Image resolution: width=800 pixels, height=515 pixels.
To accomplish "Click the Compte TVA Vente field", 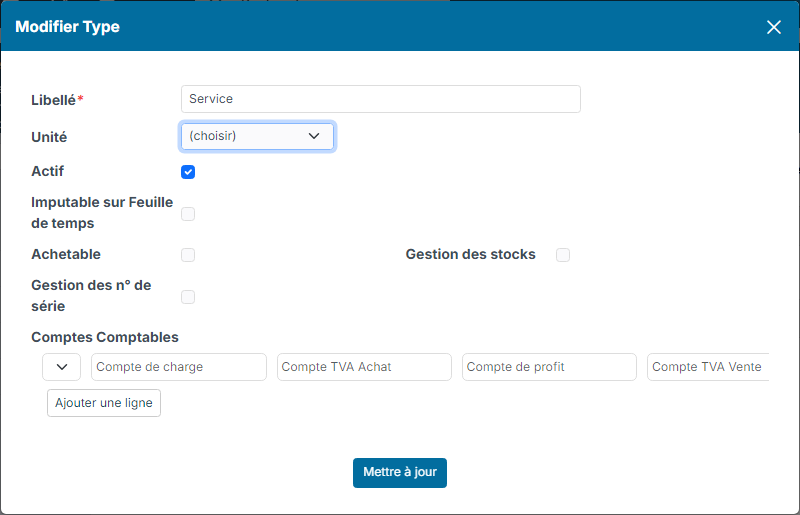I will [x=708, y=367].
